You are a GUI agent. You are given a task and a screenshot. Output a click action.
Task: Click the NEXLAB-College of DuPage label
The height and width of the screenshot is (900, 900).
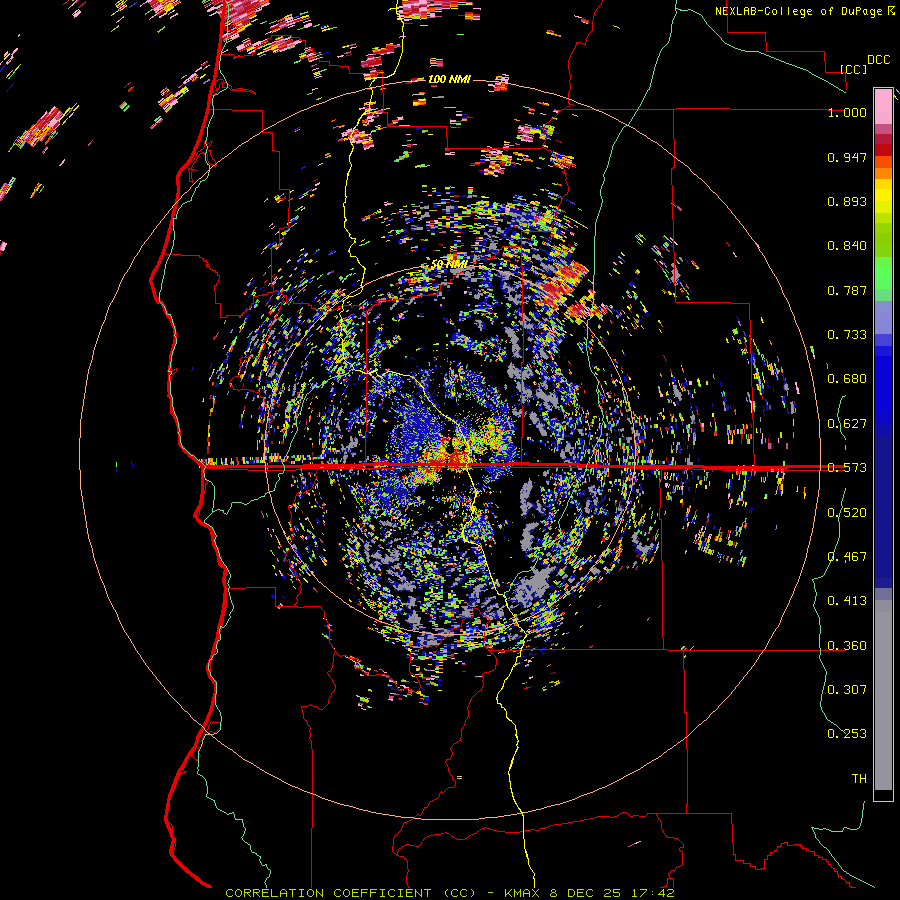coord(805,11)
